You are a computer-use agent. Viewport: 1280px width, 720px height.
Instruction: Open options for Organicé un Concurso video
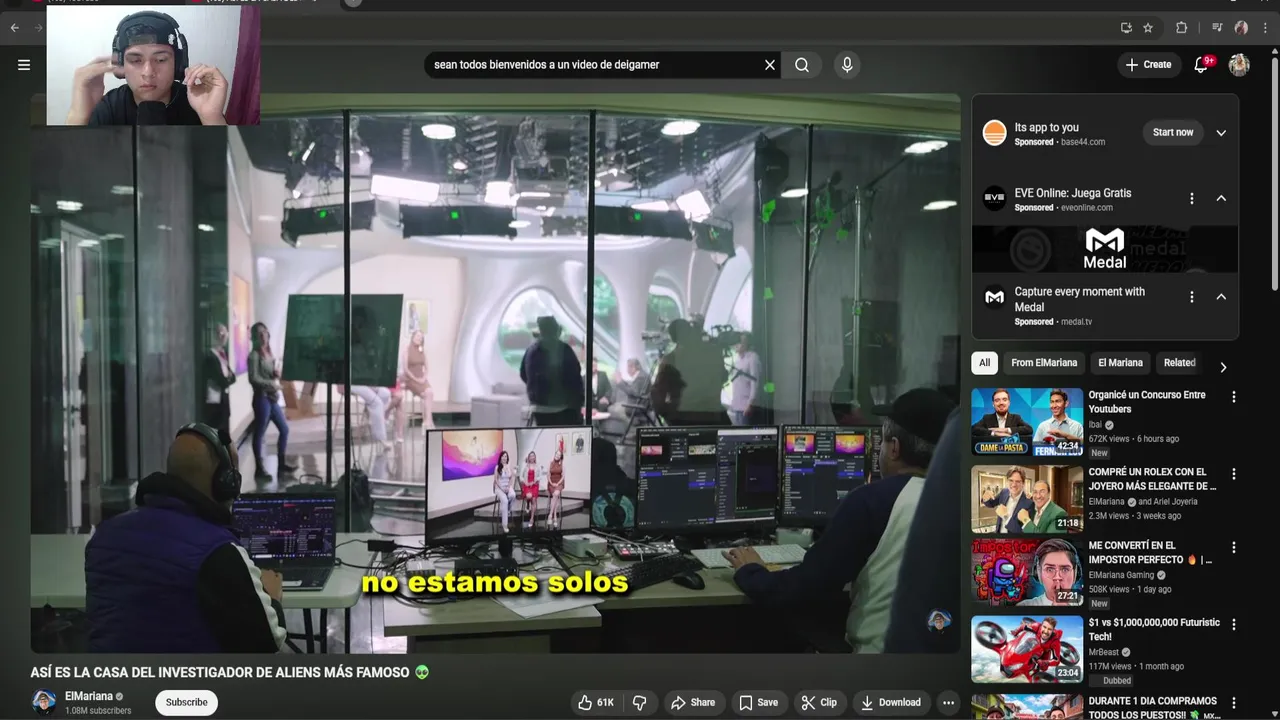coord(1233,397)
